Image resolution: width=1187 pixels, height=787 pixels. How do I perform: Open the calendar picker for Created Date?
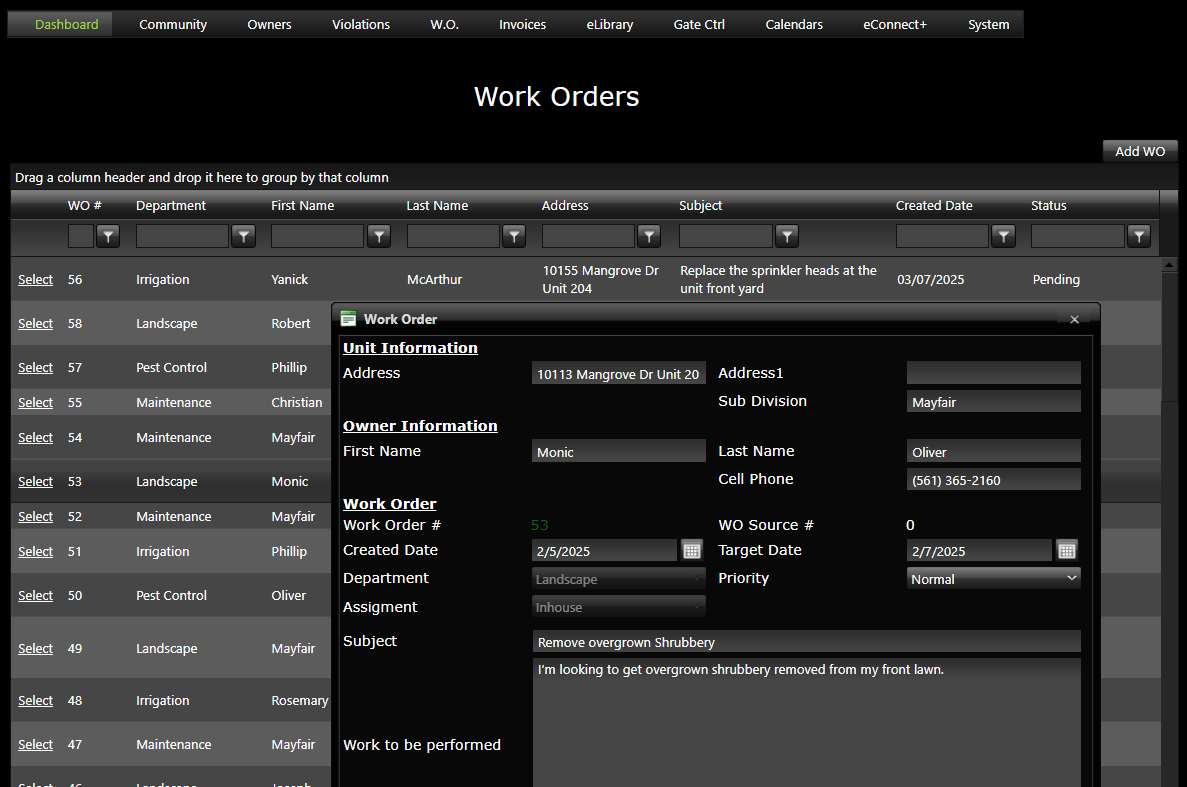[691, 549]
